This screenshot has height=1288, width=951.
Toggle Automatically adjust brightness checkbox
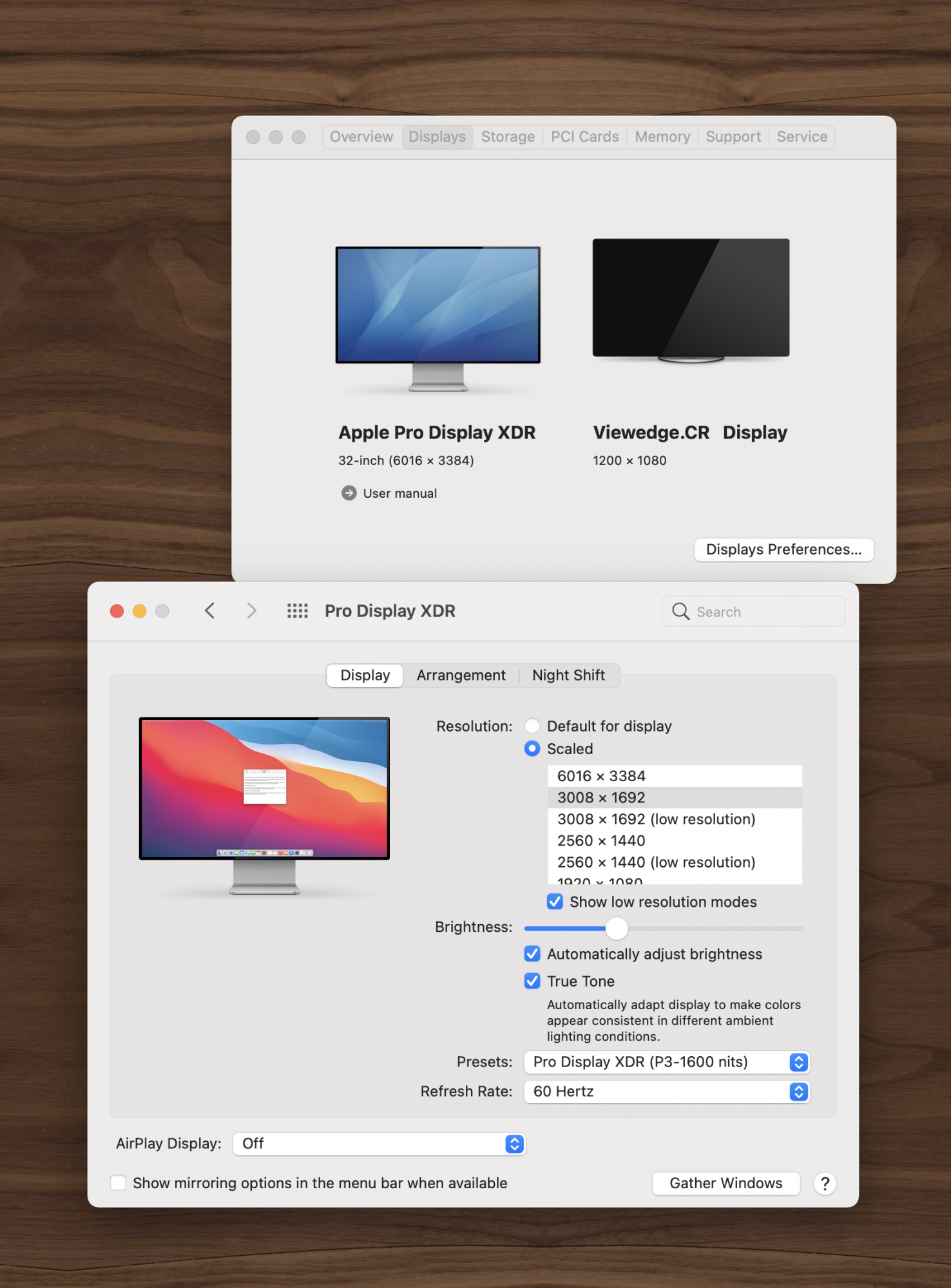pos(532,954)
